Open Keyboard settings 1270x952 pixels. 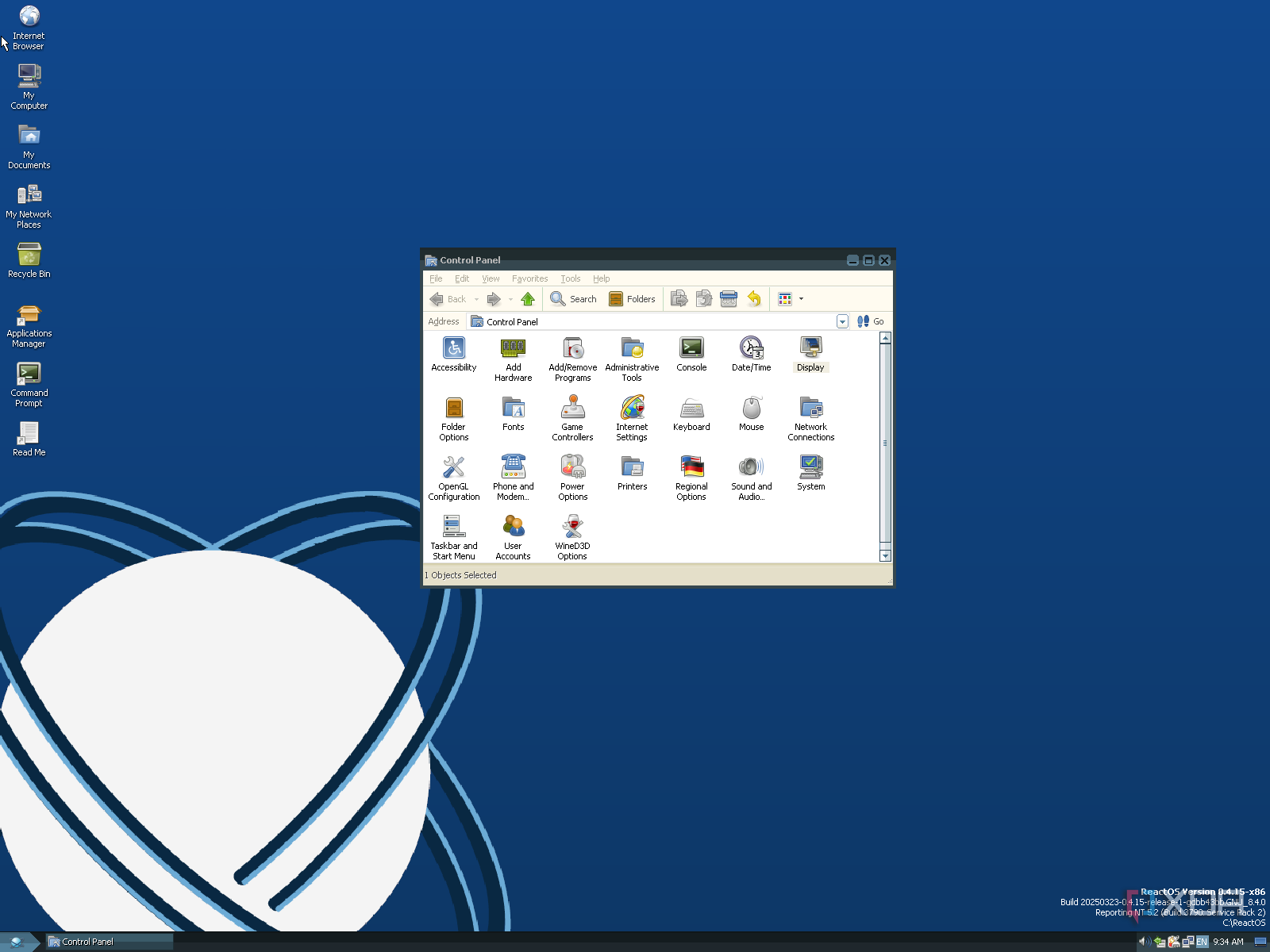pyautogui.click(x=691, y=413)
